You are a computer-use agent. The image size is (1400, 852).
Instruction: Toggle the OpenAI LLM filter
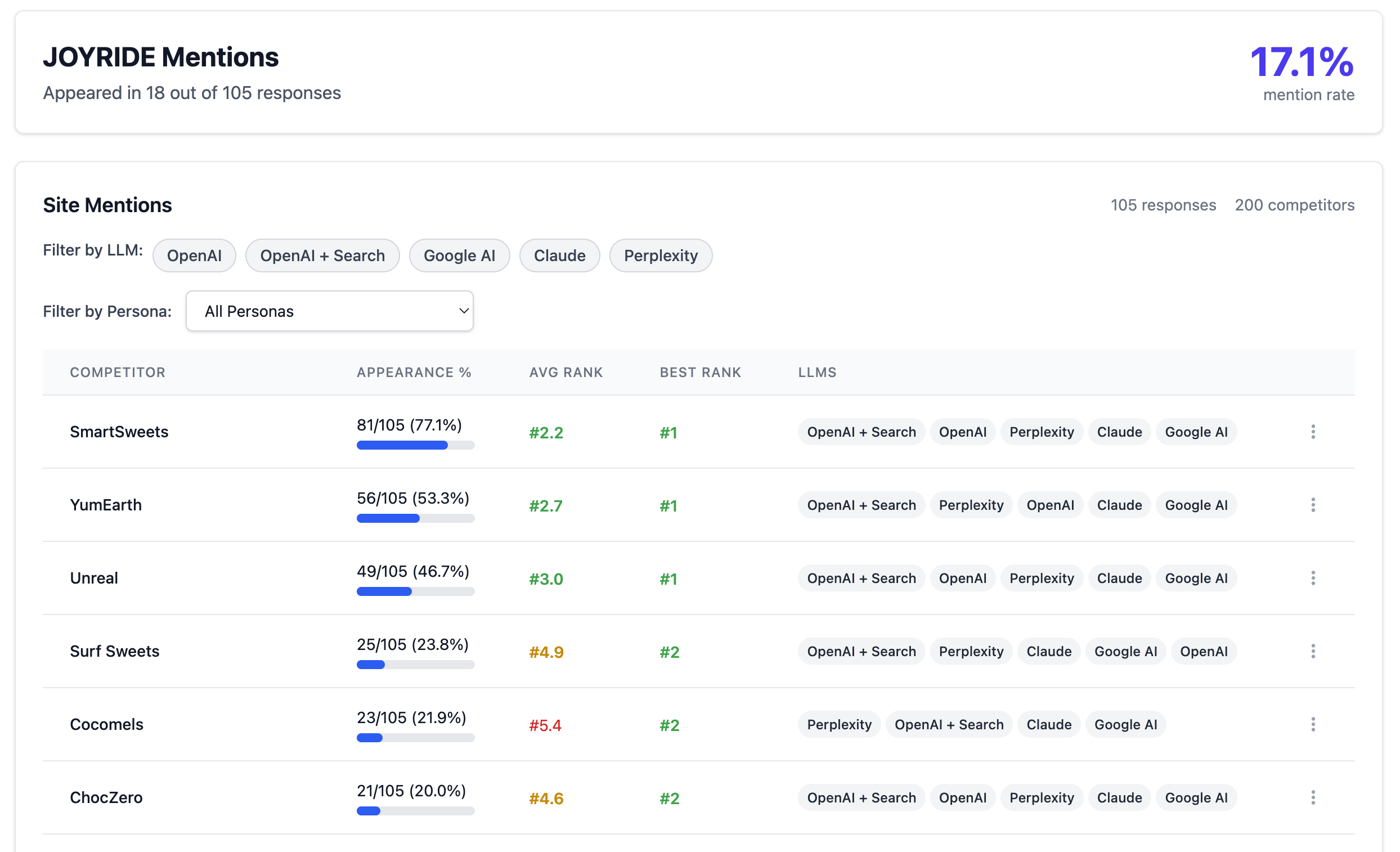(194, 255)
